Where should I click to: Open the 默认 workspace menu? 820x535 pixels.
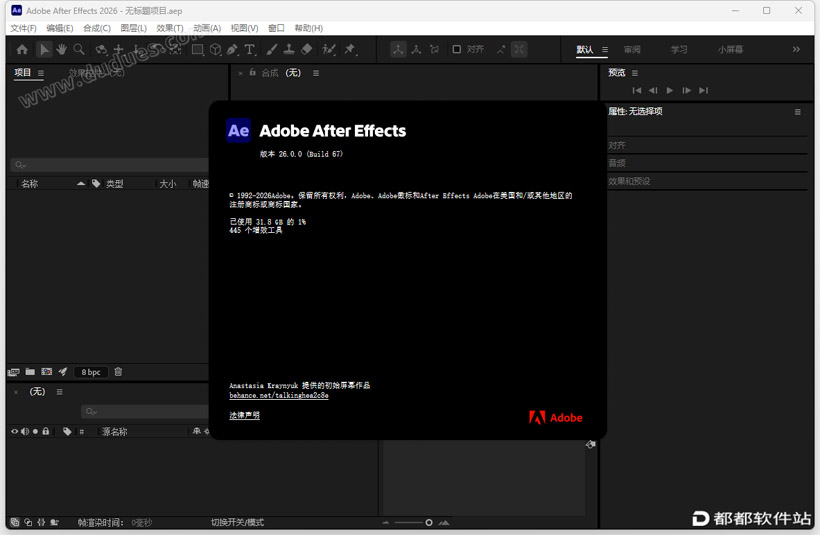pyautogui.click(x=605, y=50)
